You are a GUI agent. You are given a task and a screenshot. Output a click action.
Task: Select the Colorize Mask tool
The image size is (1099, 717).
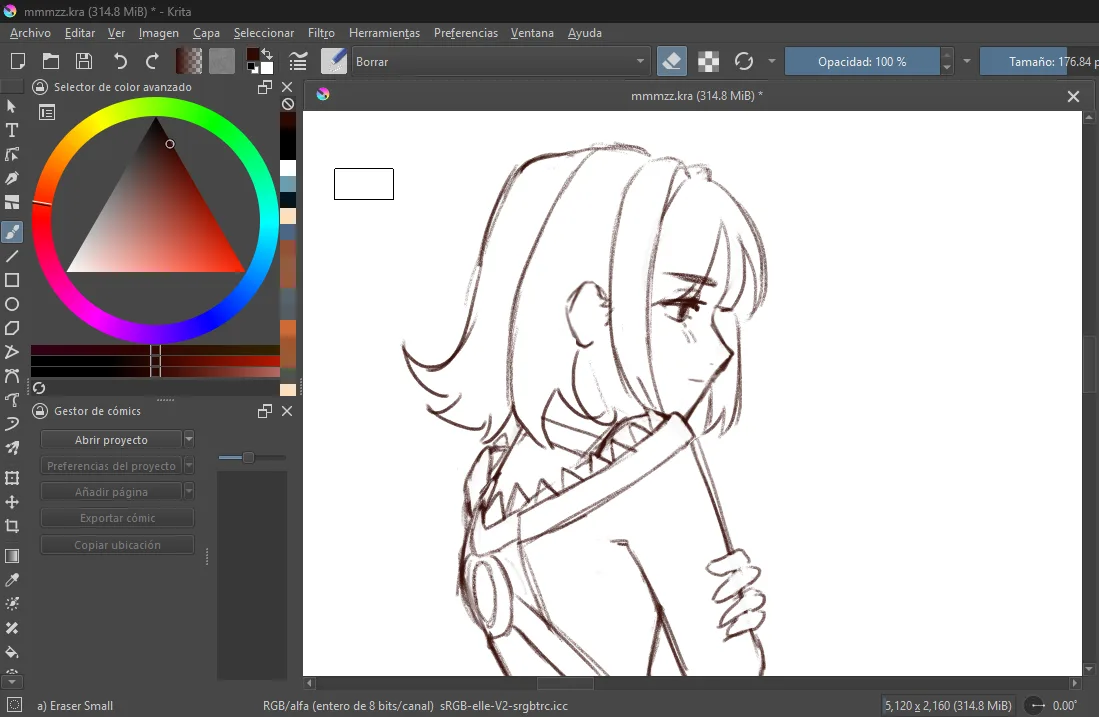point(12,603)
